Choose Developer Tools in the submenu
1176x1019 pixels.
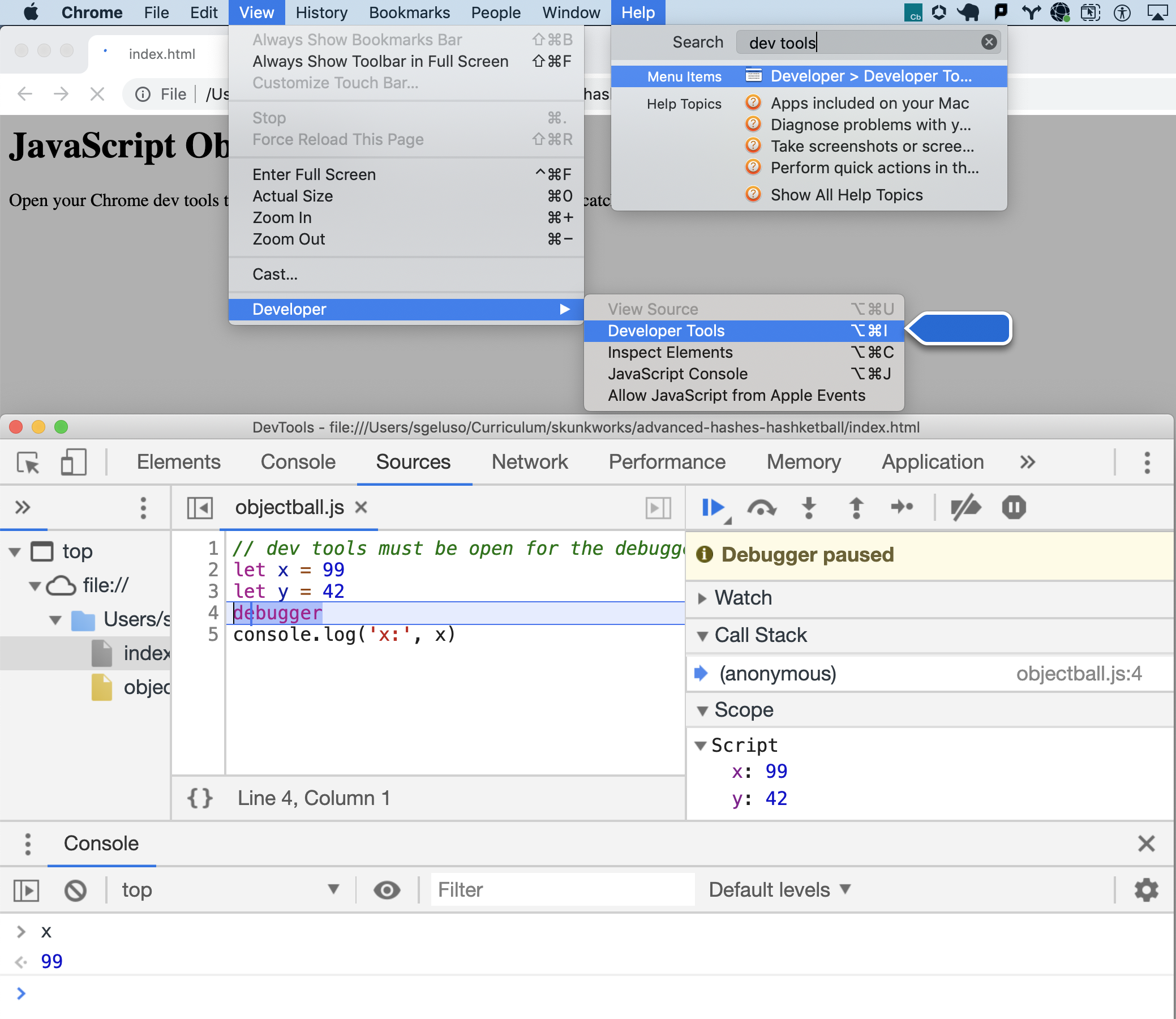tap(744, 331)
